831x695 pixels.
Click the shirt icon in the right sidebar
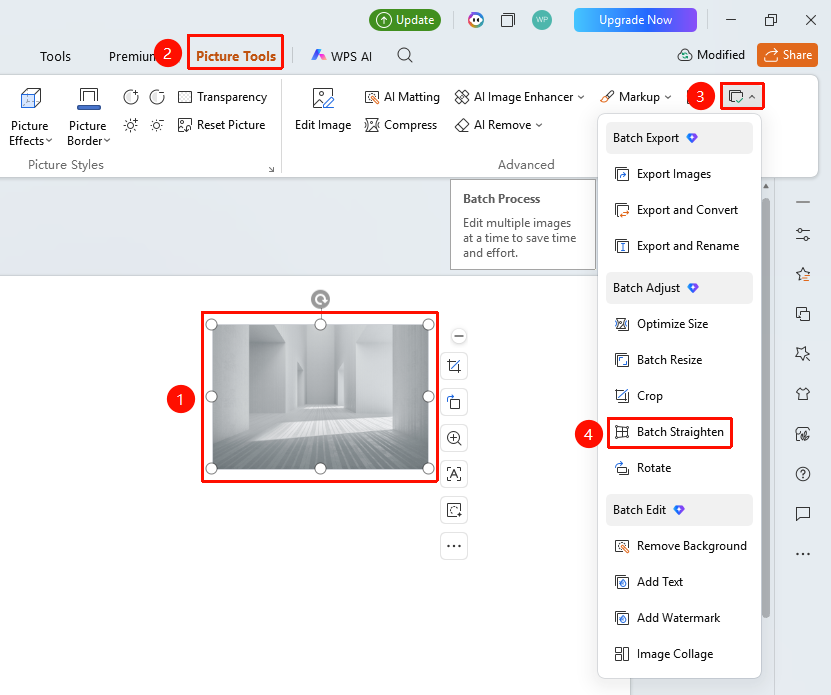(803, 394)
